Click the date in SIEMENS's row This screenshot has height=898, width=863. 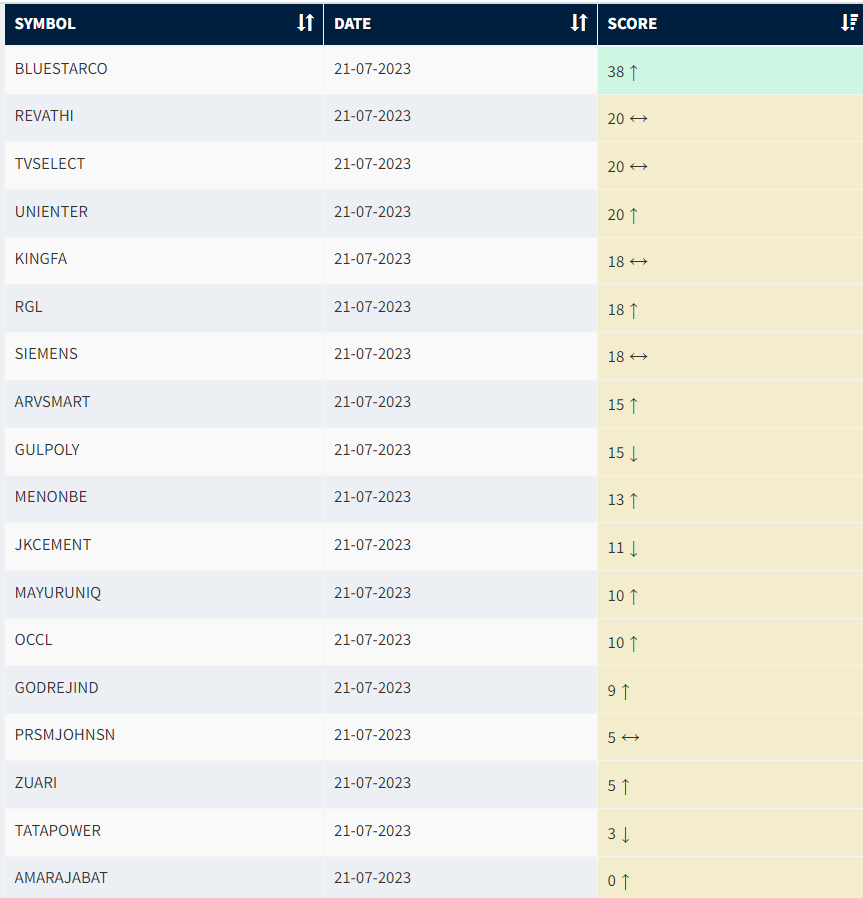(x=372, y=355)
